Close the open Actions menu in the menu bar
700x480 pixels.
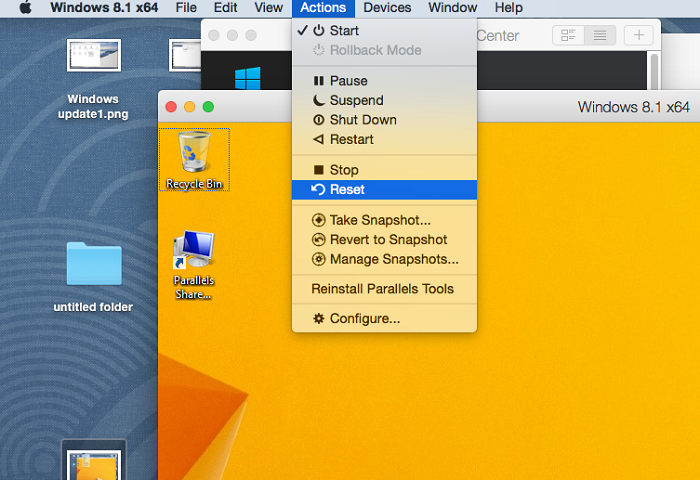(323, 8)
